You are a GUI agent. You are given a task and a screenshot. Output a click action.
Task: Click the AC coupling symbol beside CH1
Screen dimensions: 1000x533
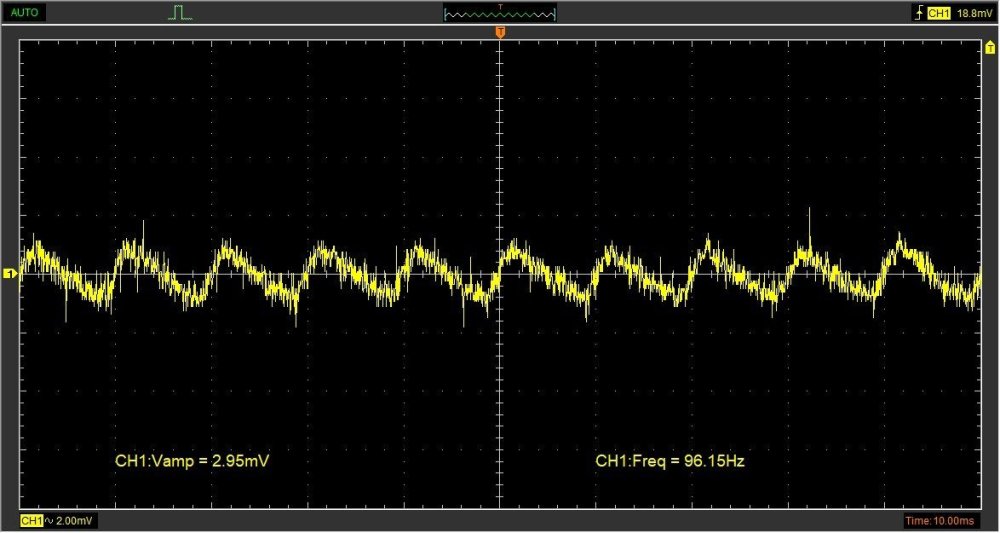click(x=49, y=521)
